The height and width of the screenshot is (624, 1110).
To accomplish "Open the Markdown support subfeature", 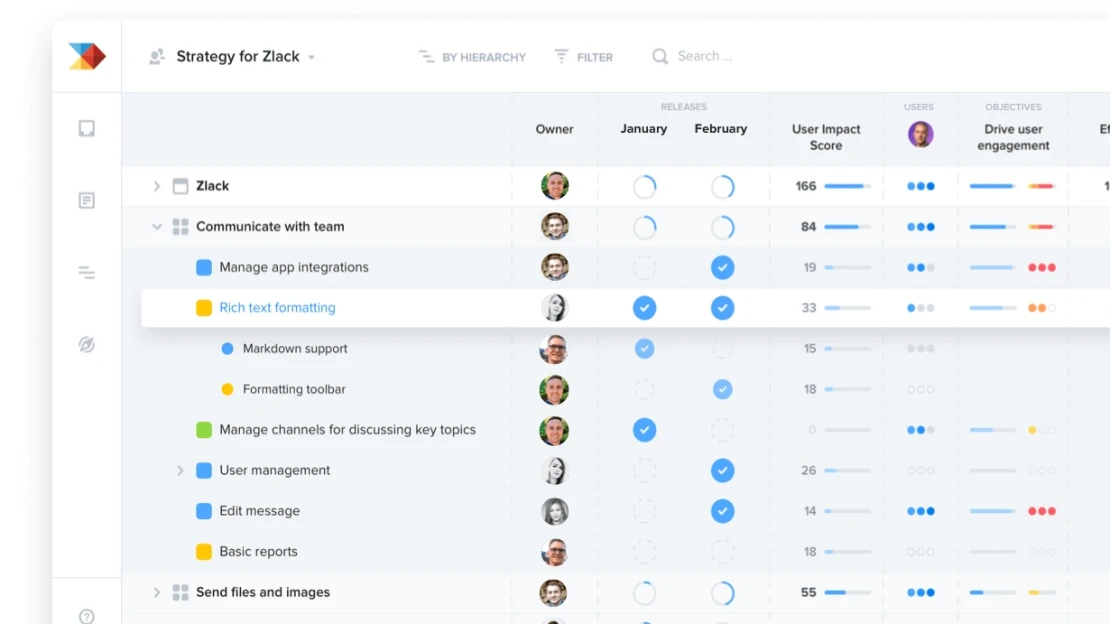I will [295, 348].
